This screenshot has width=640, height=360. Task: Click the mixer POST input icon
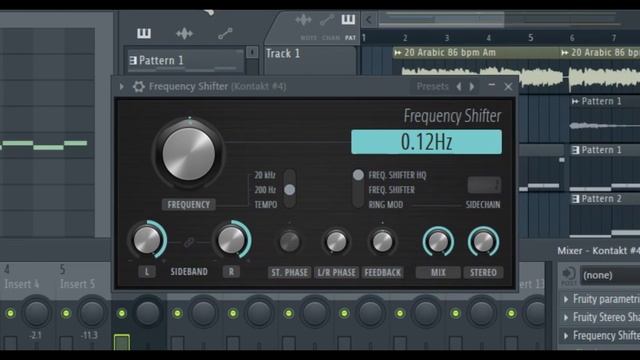(569, 275)
